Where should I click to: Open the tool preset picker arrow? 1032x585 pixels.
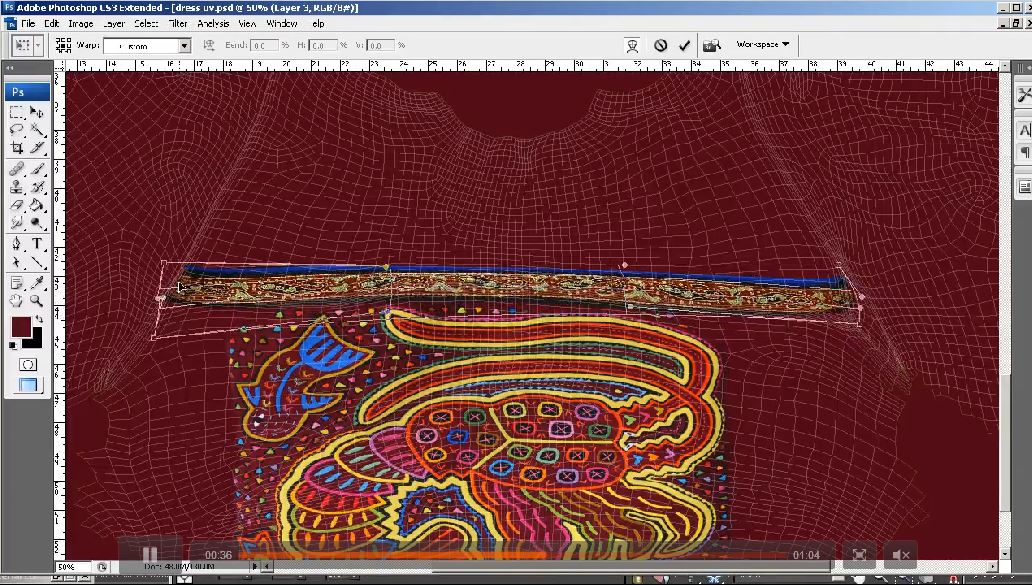pos(38,45)
